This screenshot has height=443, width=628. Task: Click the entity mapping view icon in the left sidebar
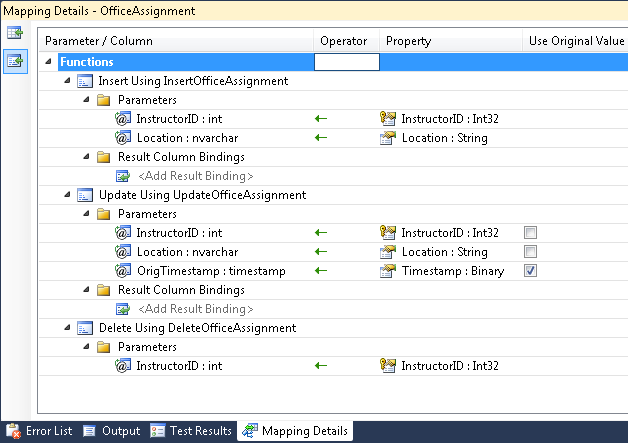[15, 34]
